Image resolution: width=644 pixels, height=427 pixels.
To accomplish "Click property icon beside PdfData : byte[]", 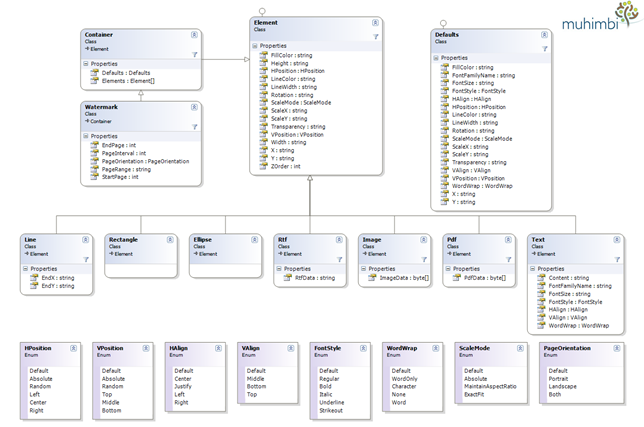I will [x=457, y=278].
